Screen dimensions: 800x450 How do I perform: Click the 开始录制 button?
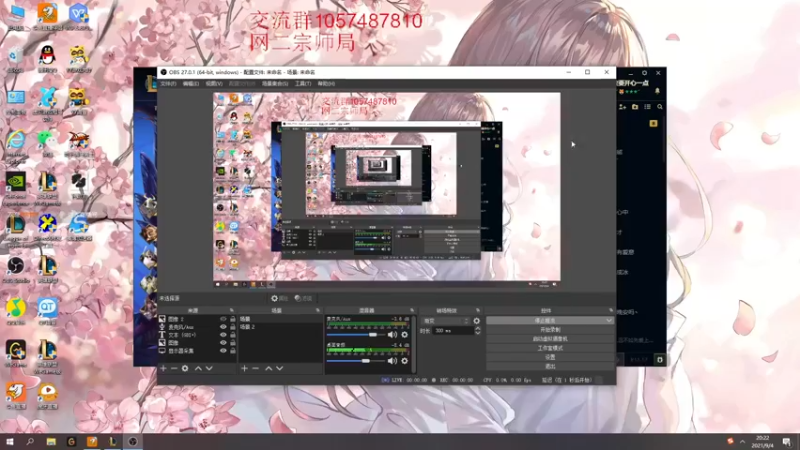click(549, 330)
